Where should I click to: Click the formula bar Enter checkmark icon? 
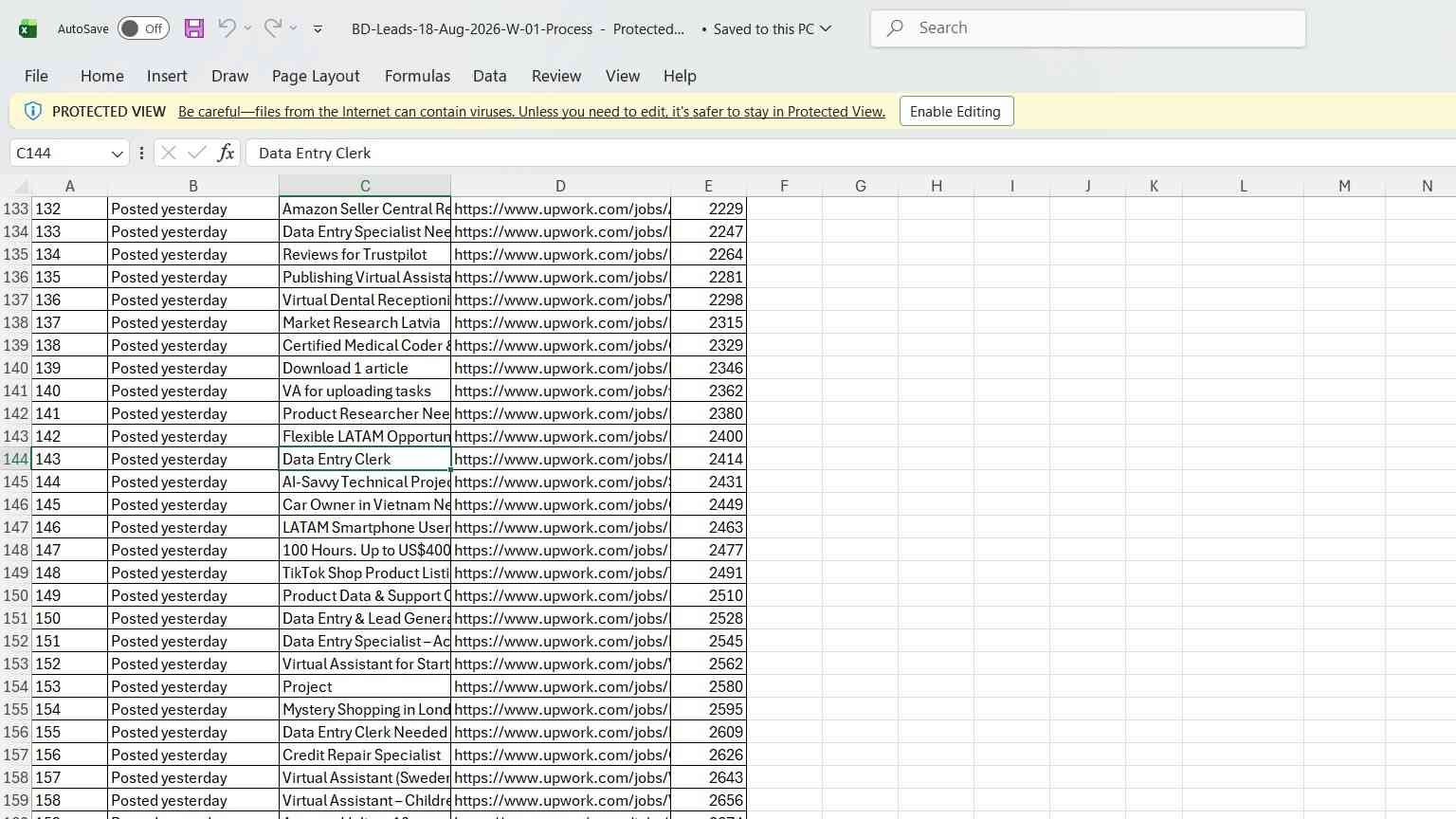click(x=197, y=153)
